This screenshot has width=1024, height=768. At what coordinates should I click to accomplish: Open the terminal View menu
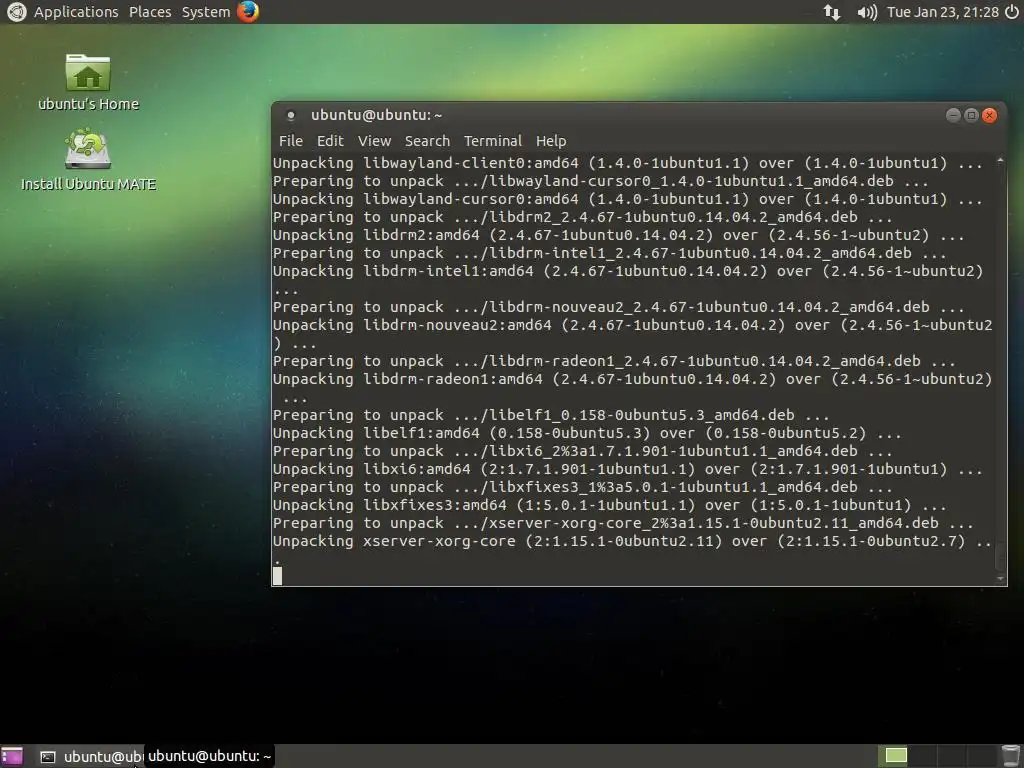pyautogui.click(x=374, y=141)
